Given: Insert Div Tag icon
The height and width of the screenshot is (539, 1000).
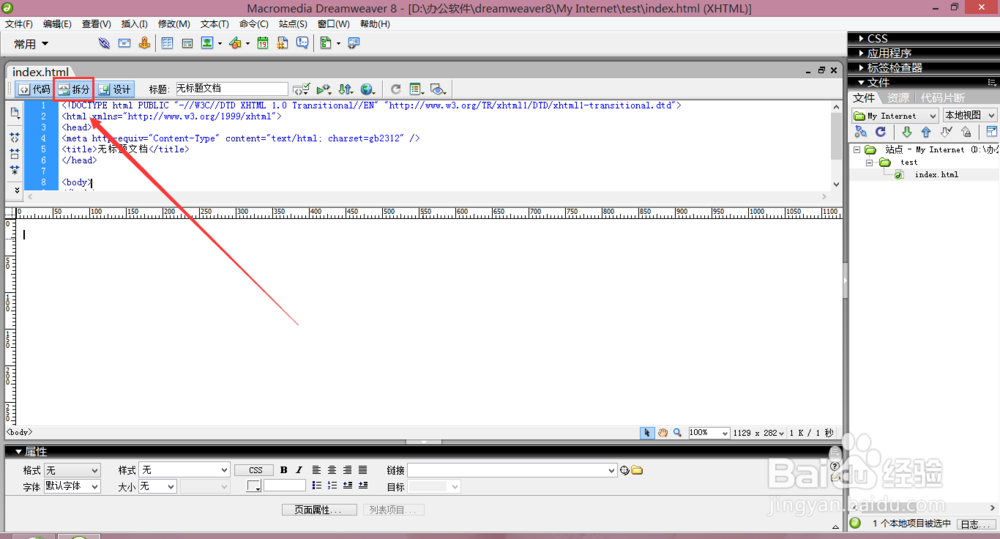Looking at the screenshot, I should [188, 43].
